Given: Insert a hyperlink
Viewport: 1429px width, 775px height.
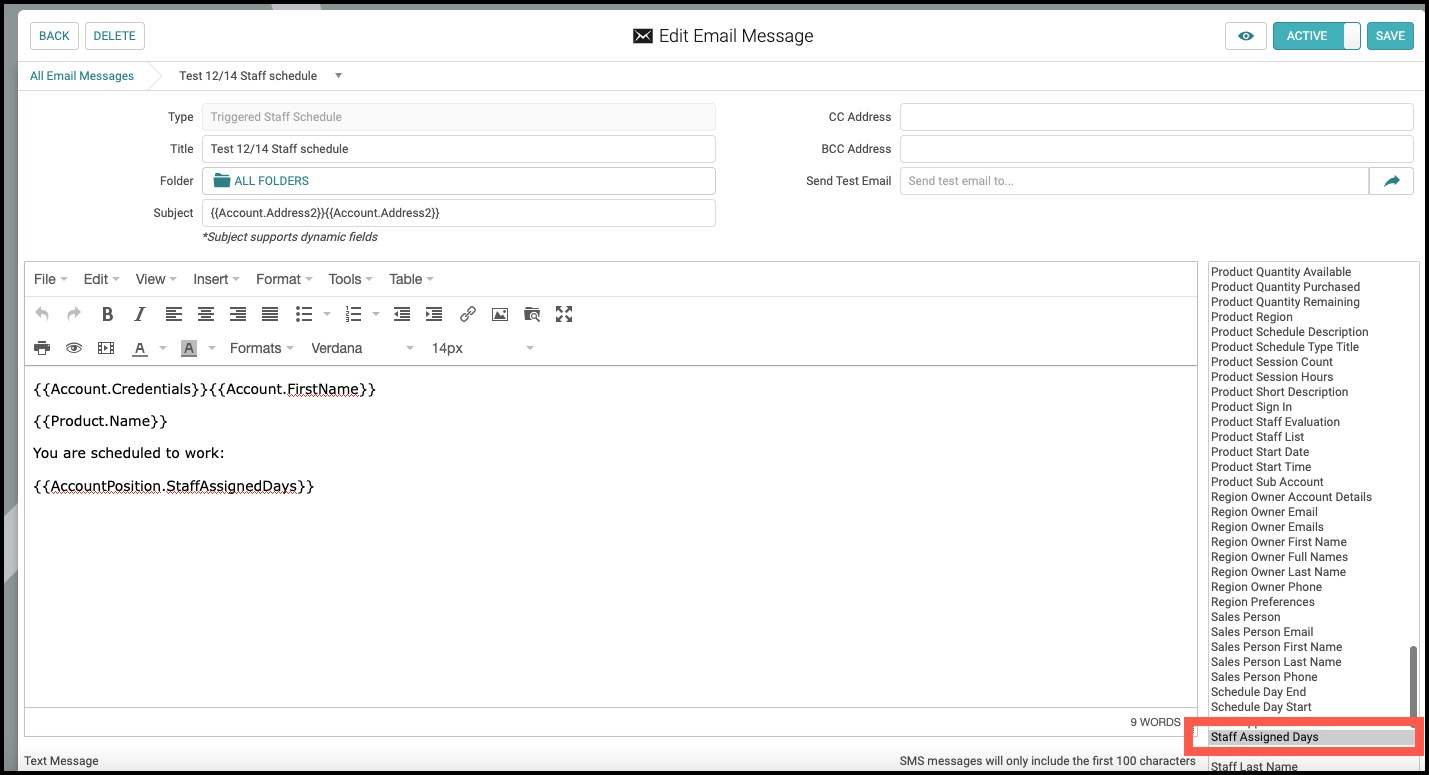Looking at the screenshot, I should pos(468,314).
